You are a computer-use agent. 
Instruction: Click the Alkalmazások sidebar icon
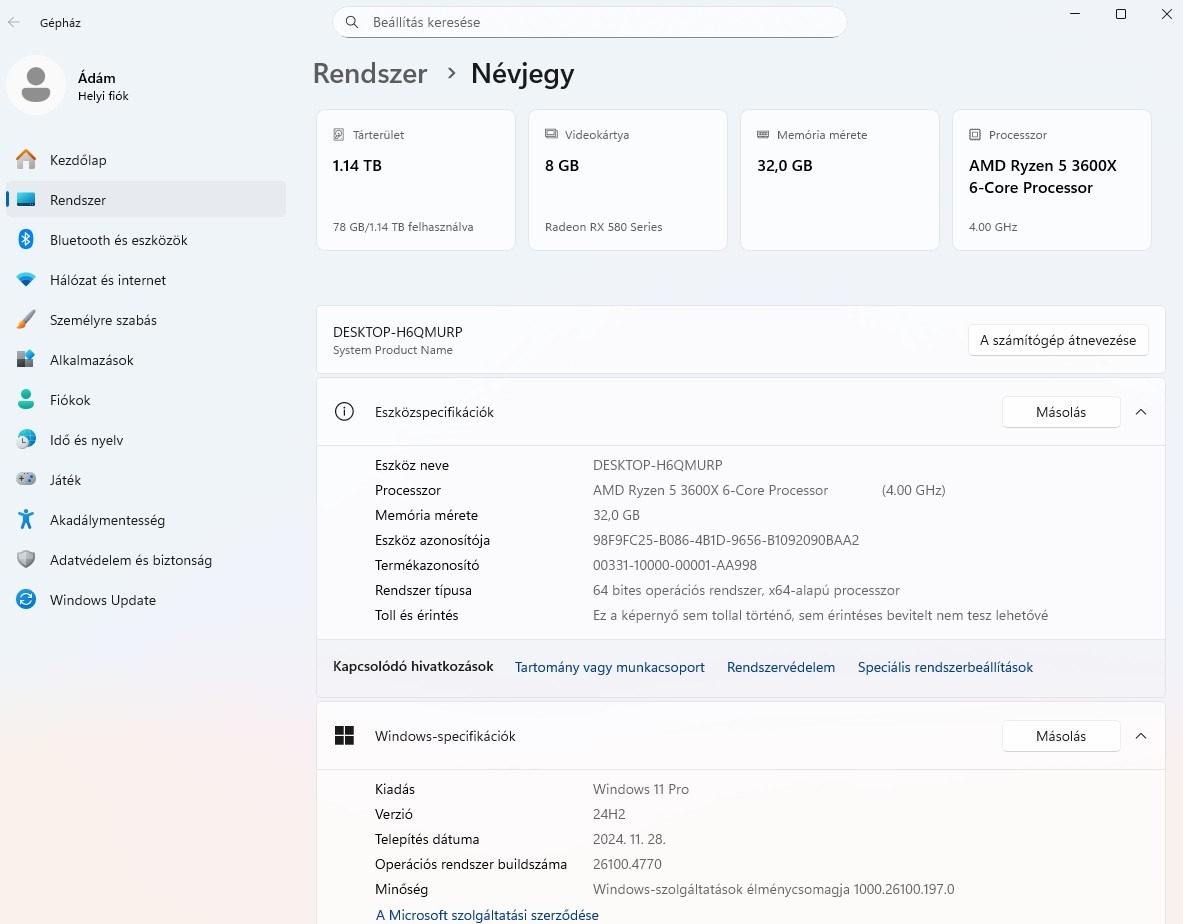point(26,360)
